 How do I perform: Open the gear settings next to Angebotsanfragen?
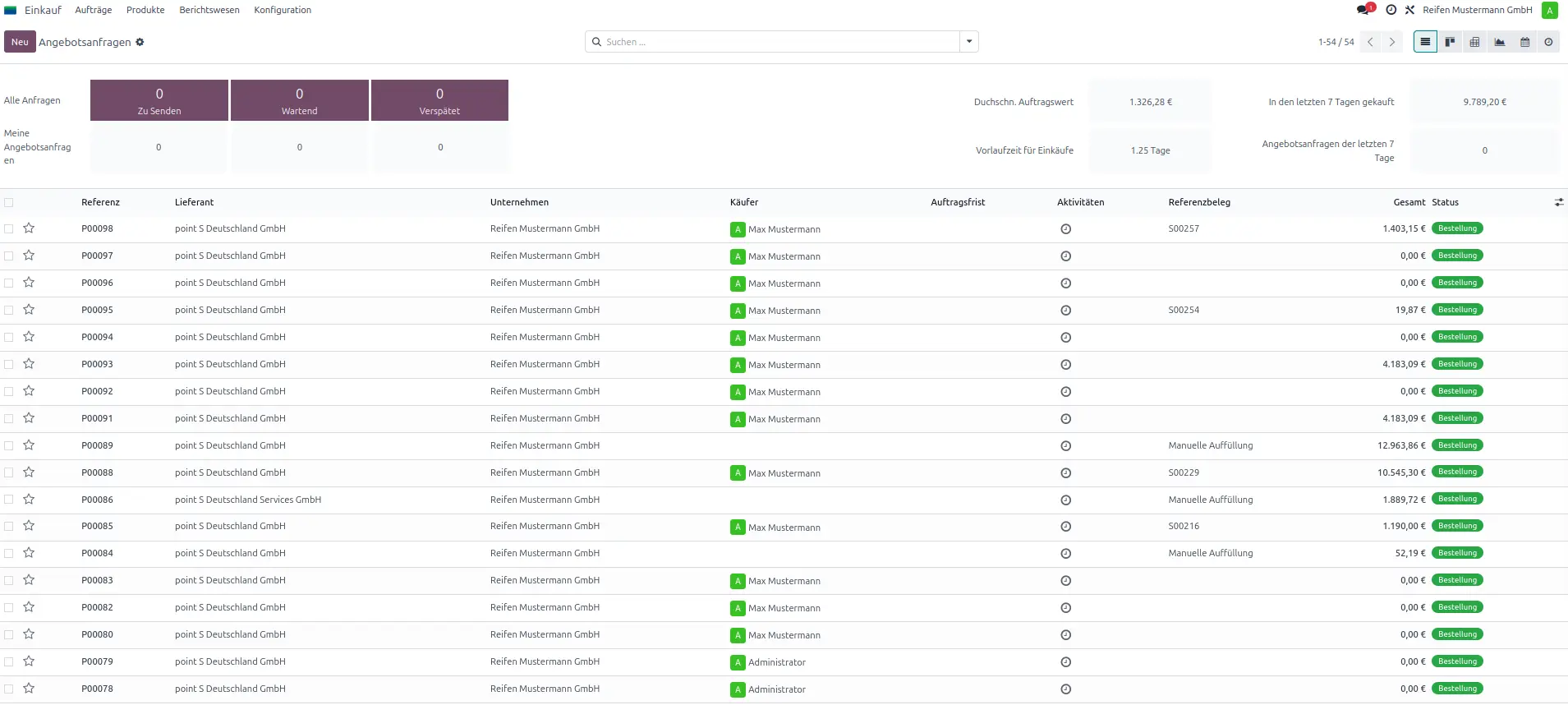click(x=140, y=42)
